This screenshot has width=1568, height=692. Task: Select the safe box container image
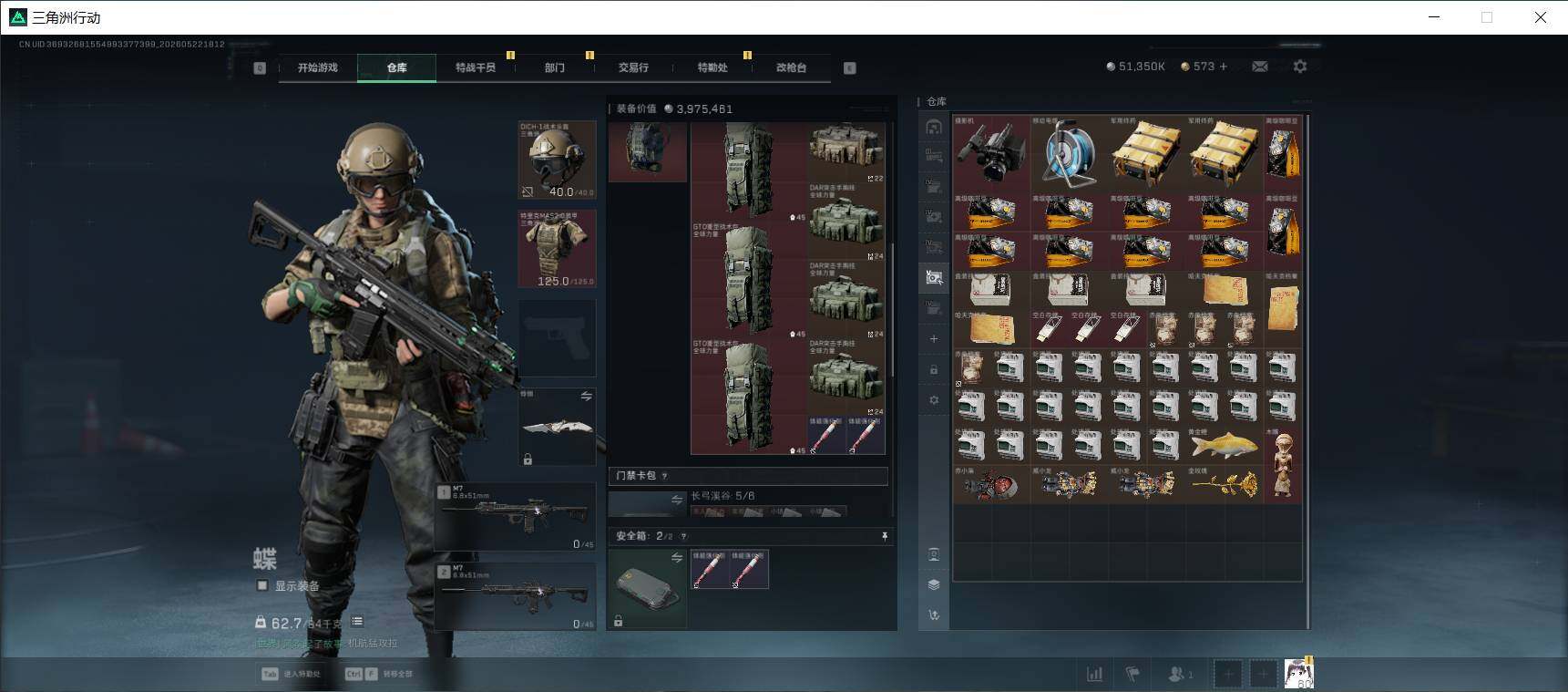(x=648, y=588)
